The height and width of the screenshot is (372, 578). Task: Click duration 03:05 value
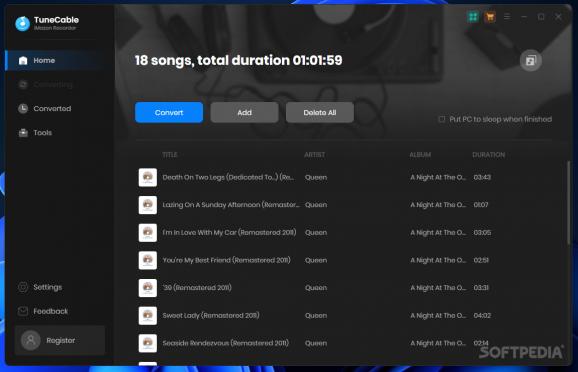[x=482, y=233]
